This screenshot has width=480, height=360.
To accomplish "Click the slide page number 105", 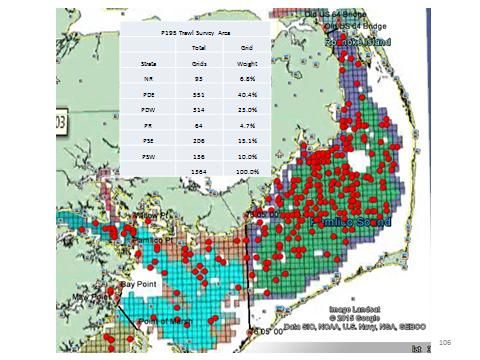I will (445, 342).
